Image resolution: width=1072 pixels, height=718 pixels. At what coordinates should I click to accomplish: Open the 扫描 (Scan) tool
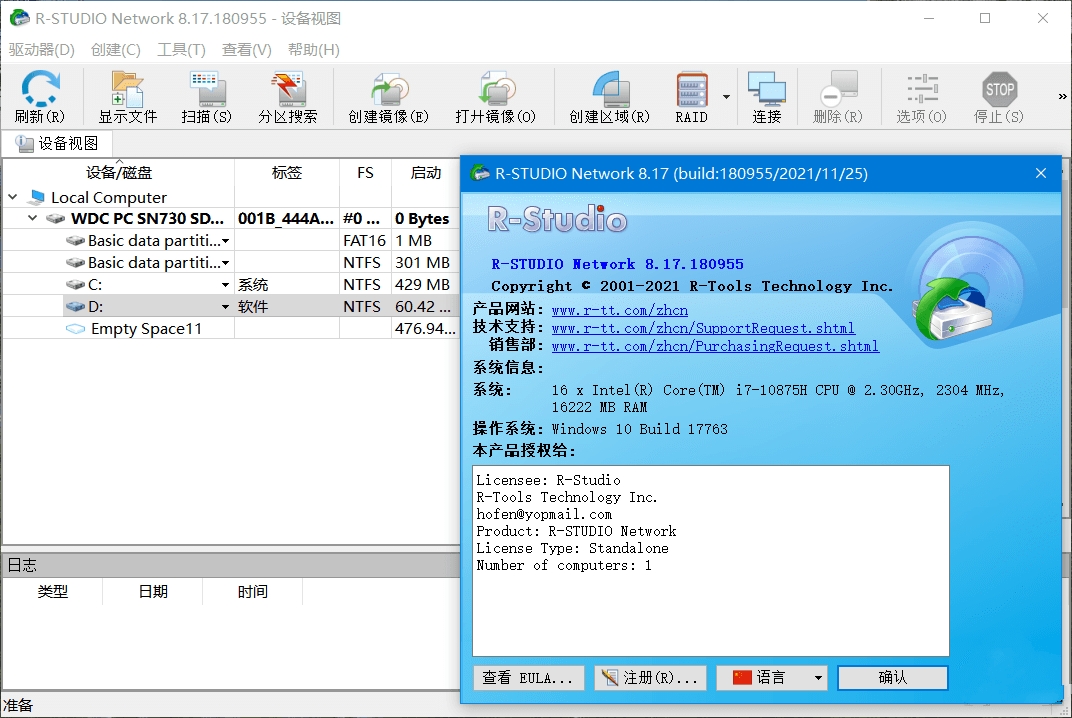pos(206,96)
